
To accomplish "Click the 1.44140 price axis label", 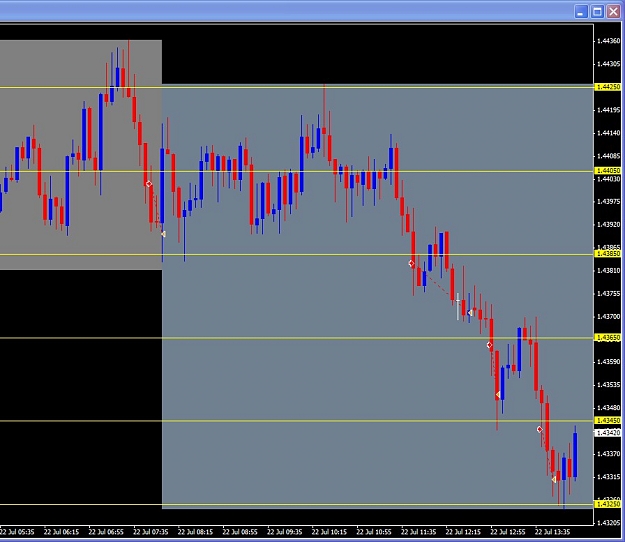I will [x=608, y=133].
